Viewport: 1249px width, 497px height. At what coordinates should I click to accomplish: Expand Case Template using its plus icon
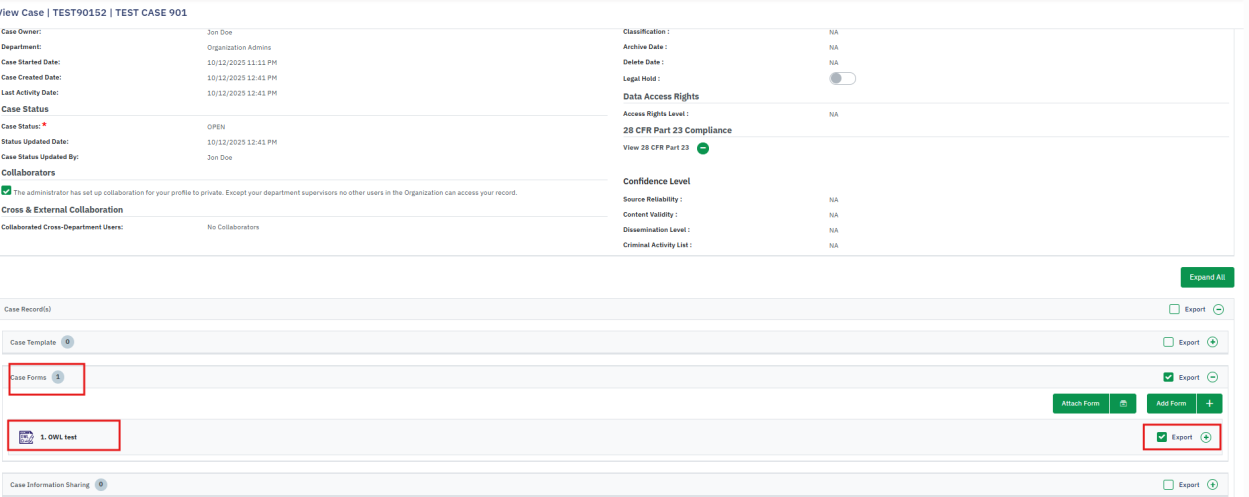coord(1212,342)
